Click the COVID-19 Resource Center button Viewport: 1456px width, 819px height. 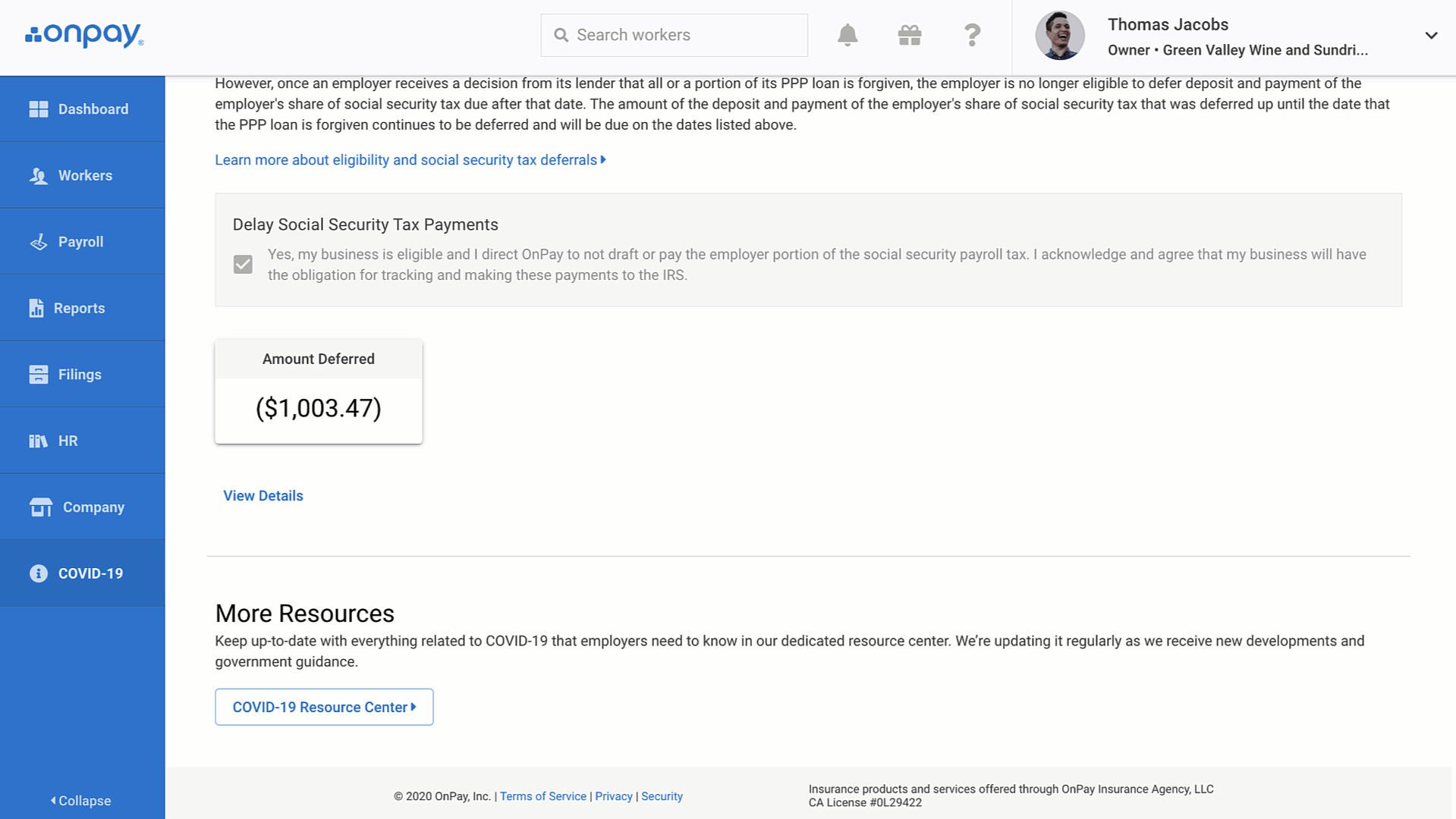(x=324, y=707)
